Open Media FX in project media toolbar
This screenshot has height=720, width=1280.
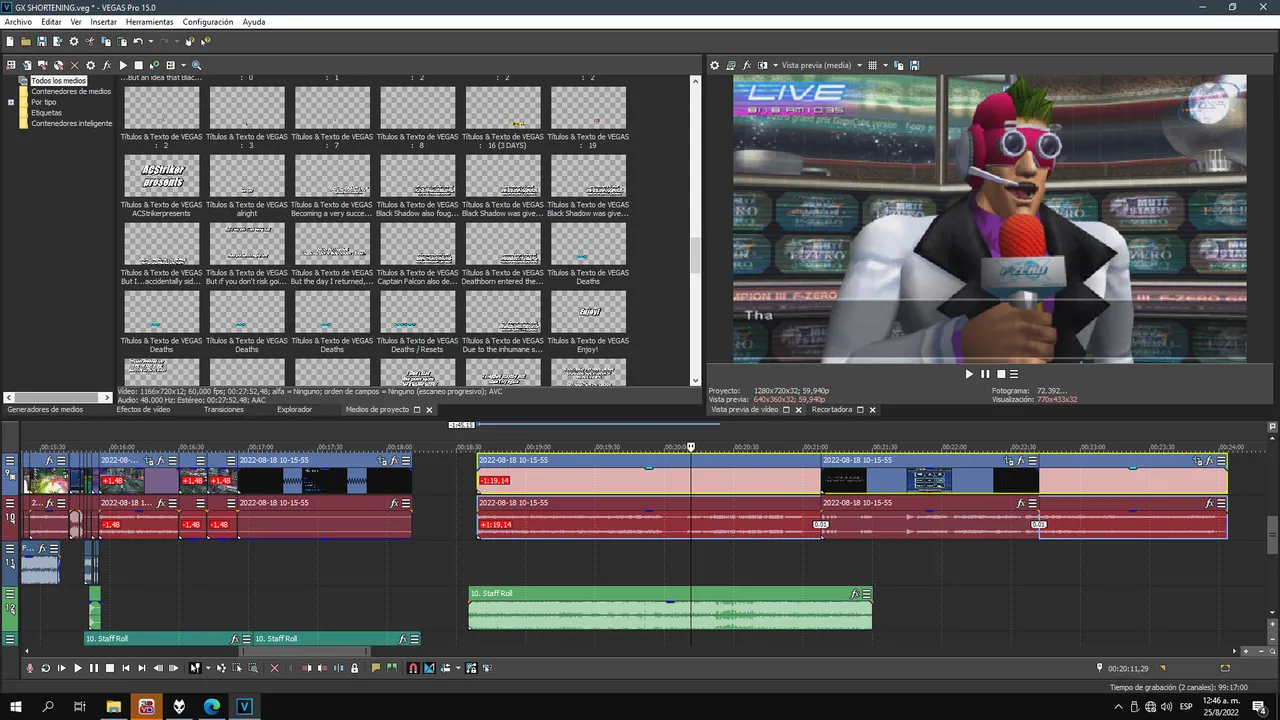point(107,65)
